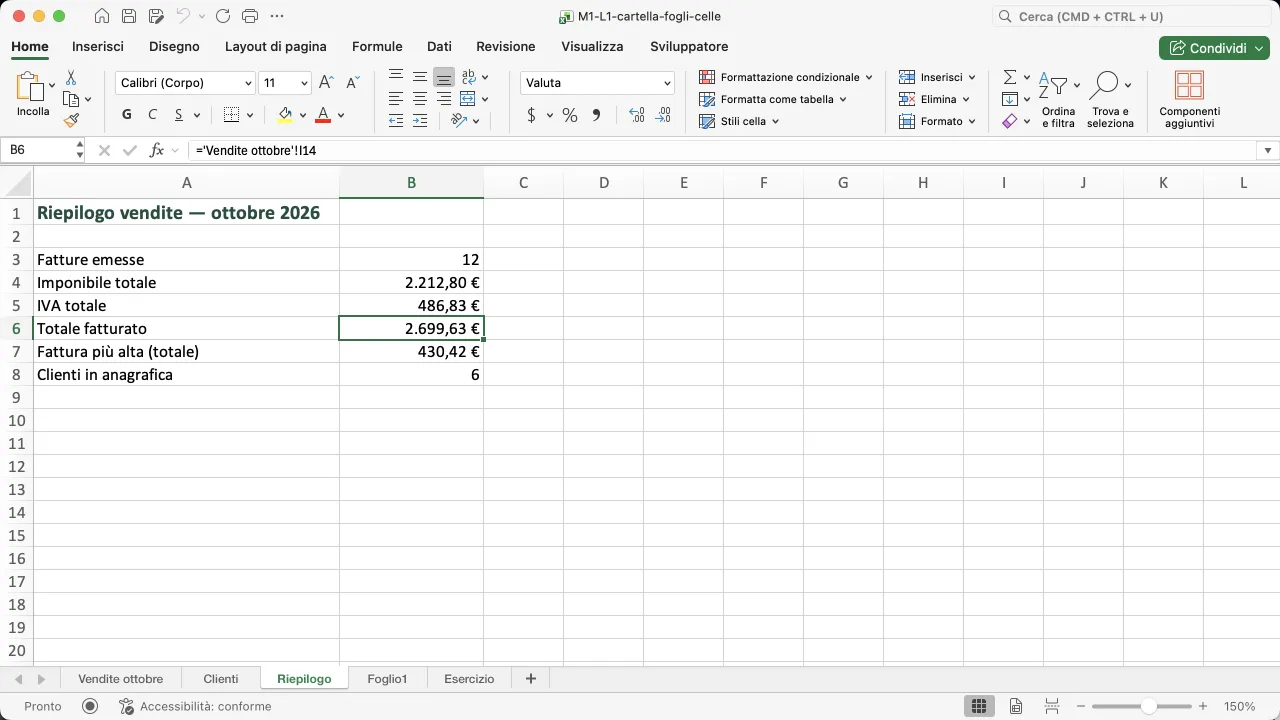Click the Condividi share button
The width and height of the screenshot is (1280, 720).
pyautogui.click(x=1213, y=48)
